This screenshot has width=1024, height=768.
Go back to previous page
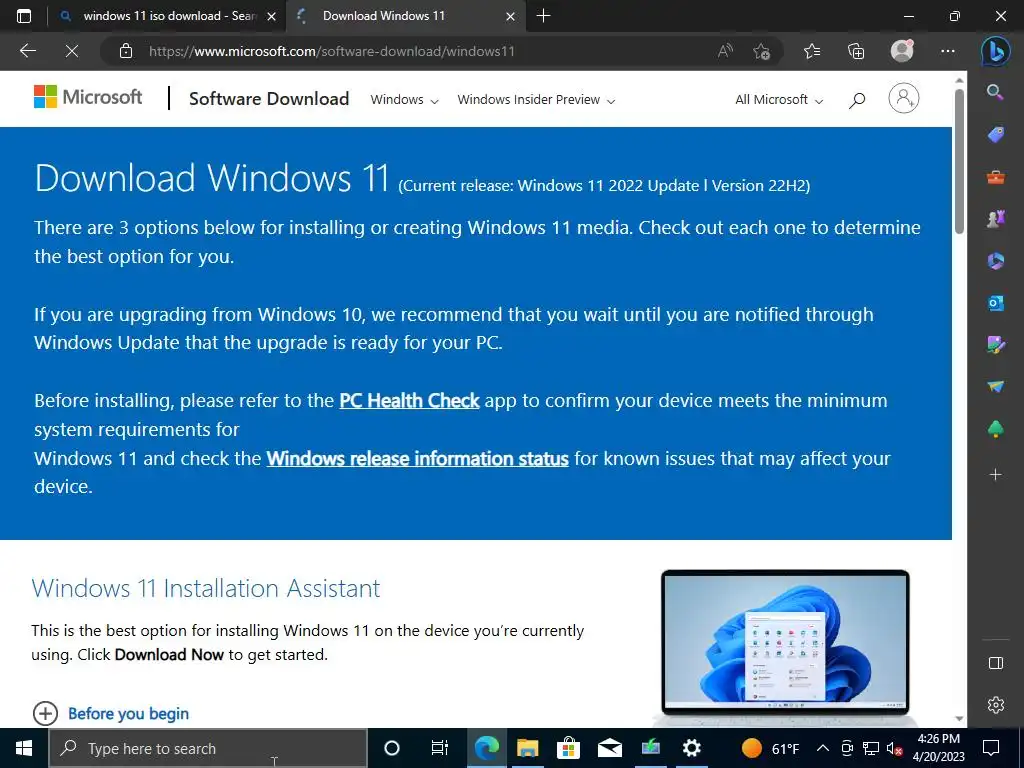click(27, 51)
